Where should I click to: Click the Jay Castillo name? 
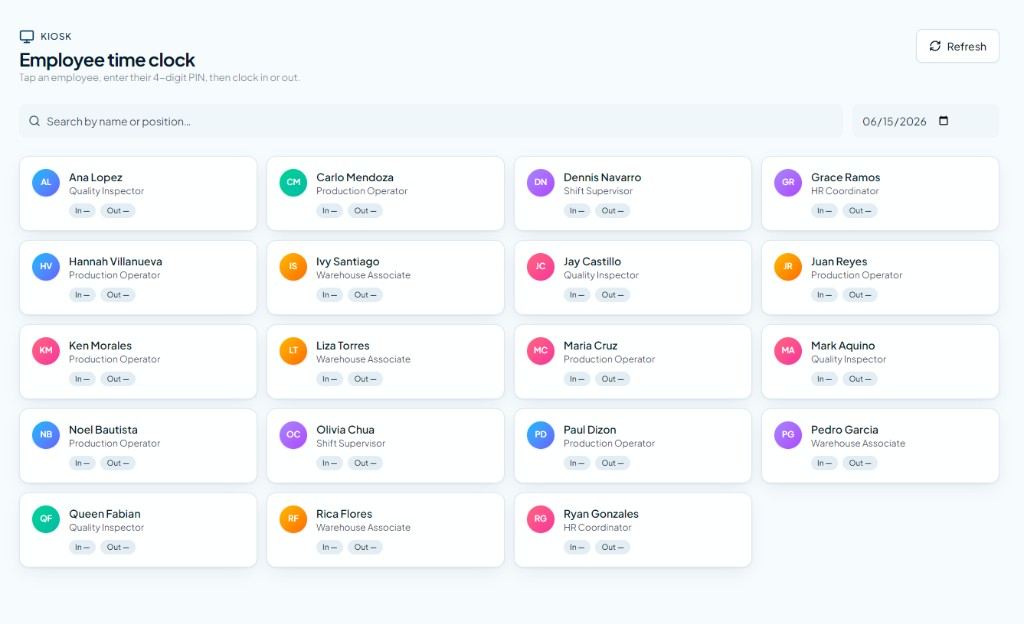[592, 262]
